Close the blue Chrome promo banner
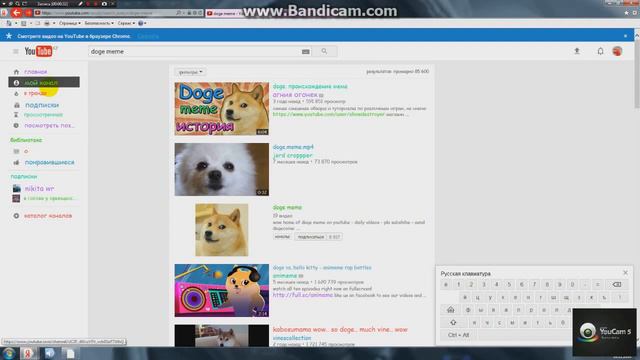Screen dimensions: 640x360 pyautogui.click(x=625, y=36)
